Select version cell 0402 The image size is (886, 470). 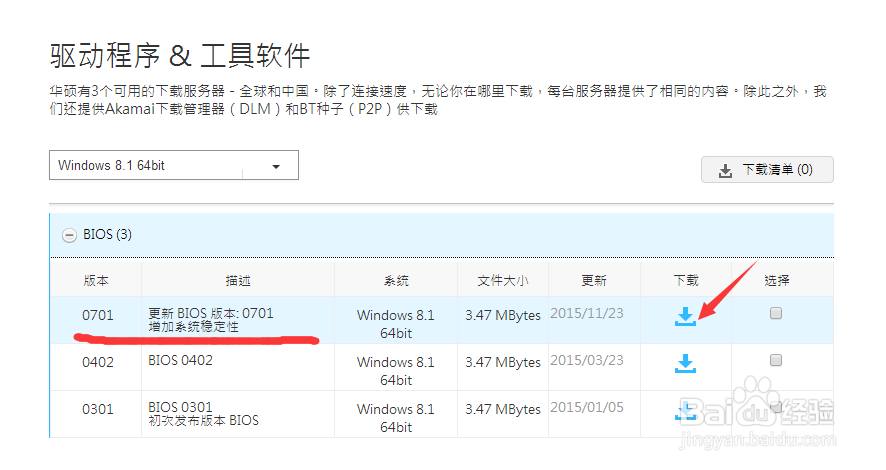point(98,362)
